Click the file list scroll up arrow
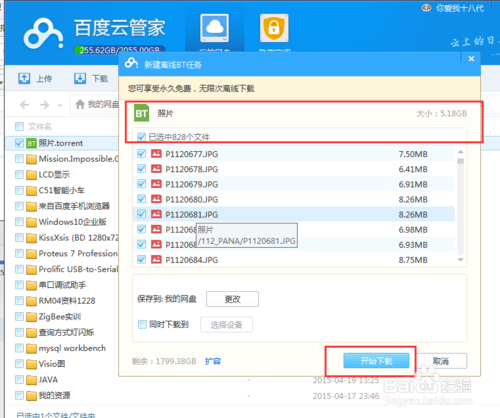The width and height of the screenshot is (500, 418). 461,152
